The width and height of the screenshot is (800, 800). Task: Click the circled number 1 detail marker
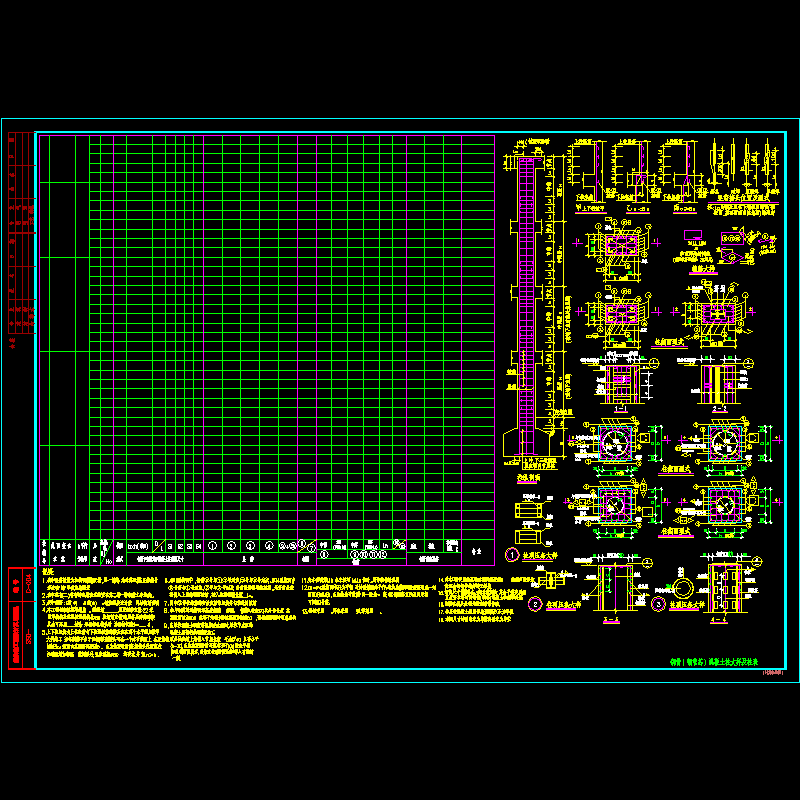[x=511, y=554]
